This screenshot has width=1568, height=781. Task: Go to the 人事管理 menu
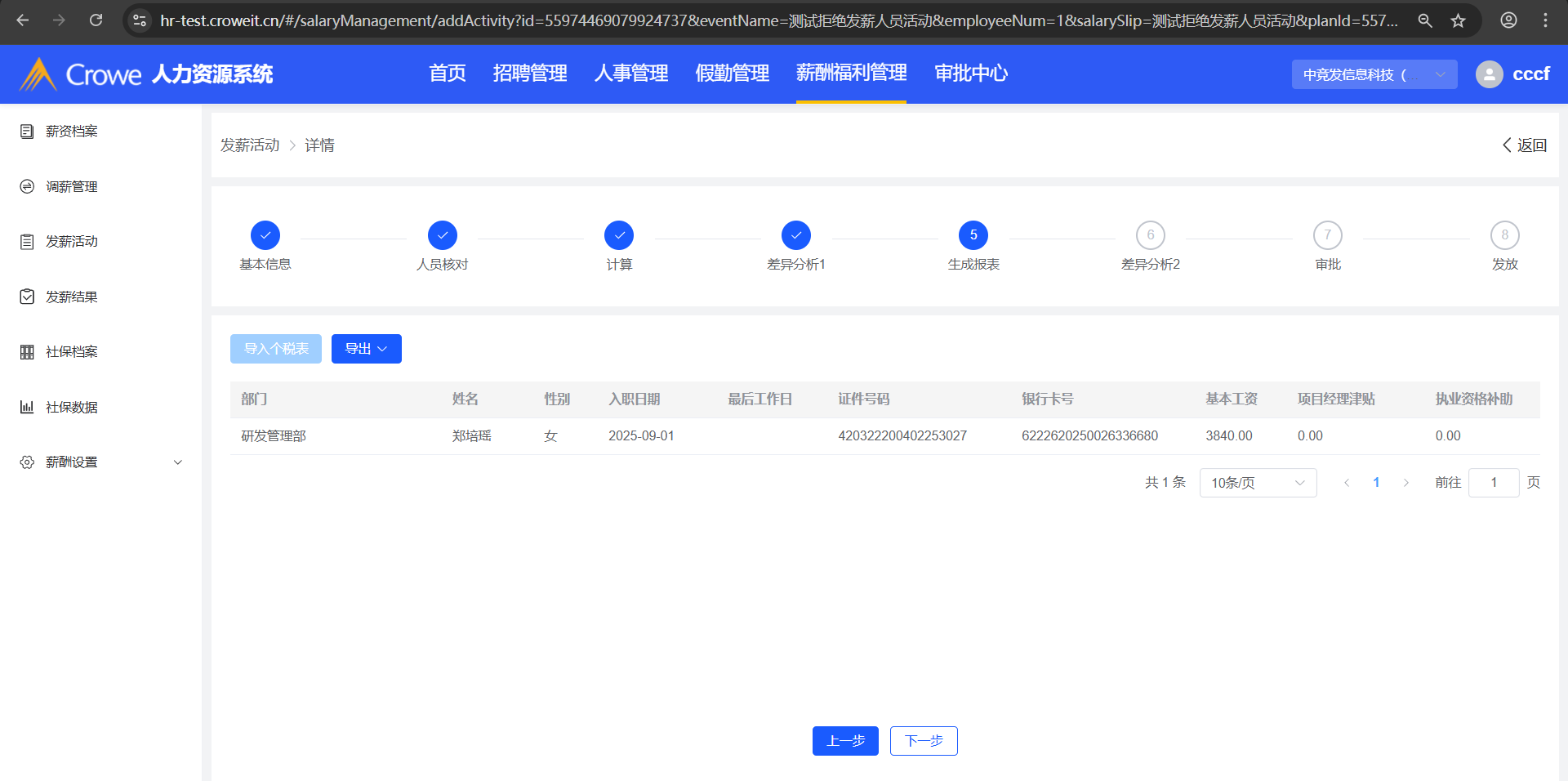tap(630, 74)
